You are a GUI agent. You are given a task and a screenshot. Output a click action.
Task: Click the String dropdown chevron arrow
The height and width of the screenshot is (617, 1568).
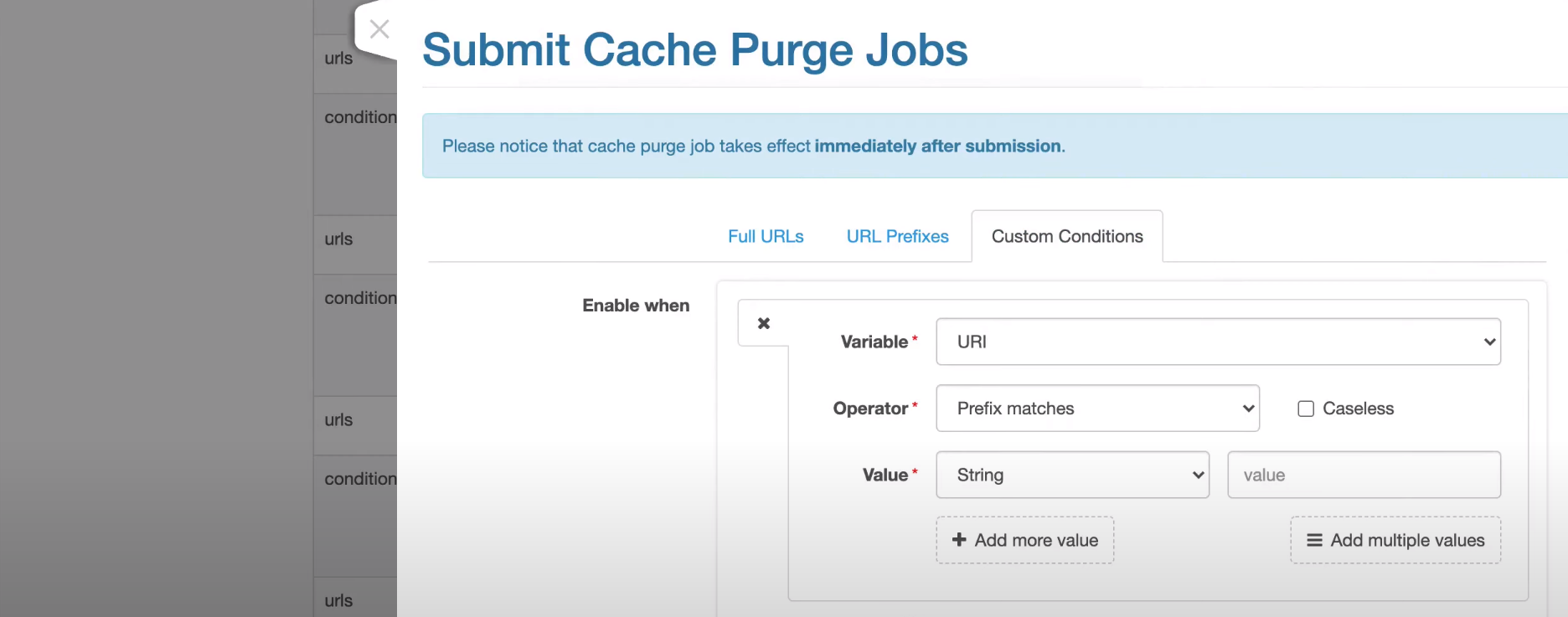click(x=1198, y=475)
